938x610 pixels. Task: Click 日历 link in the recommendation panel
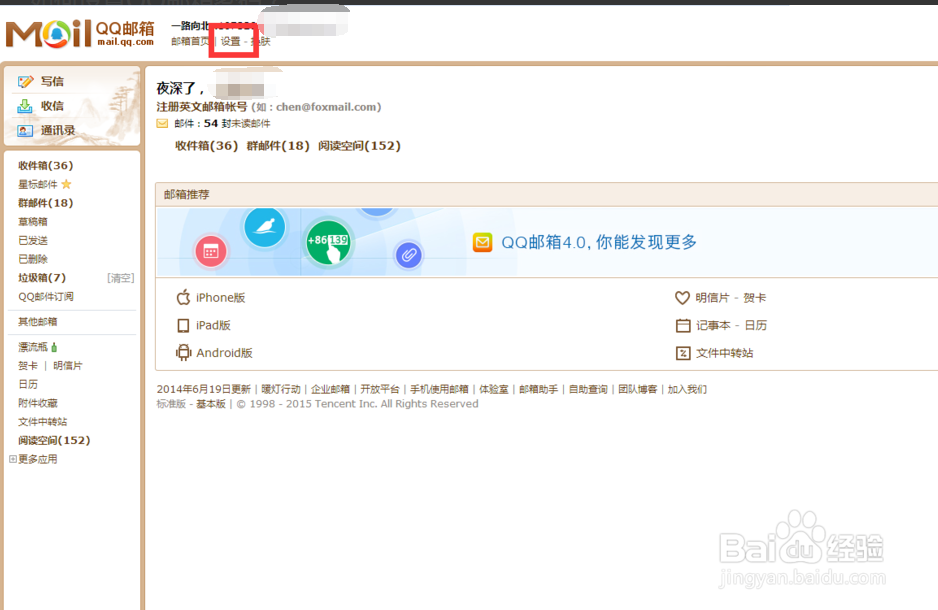click(756, 325)
